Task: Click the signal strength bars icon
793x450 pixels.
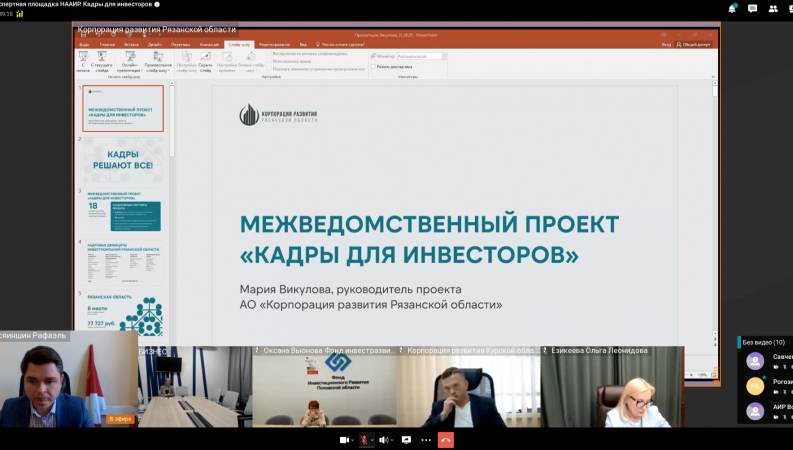Action: pos(20,14)
